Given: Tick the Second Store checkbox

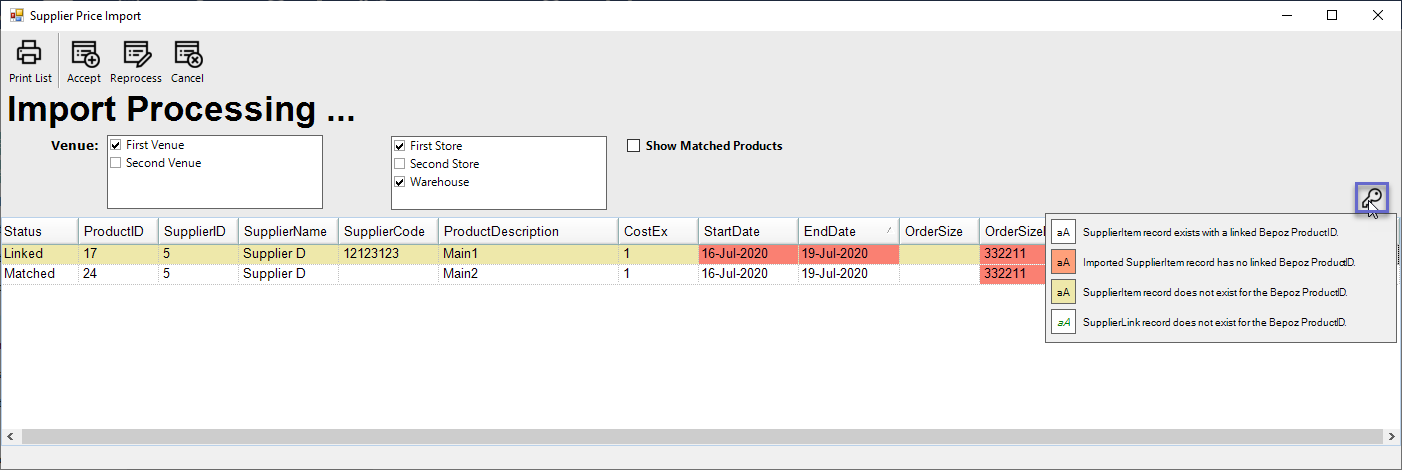Looking at the screenshot, I should (x=400, y=164).
